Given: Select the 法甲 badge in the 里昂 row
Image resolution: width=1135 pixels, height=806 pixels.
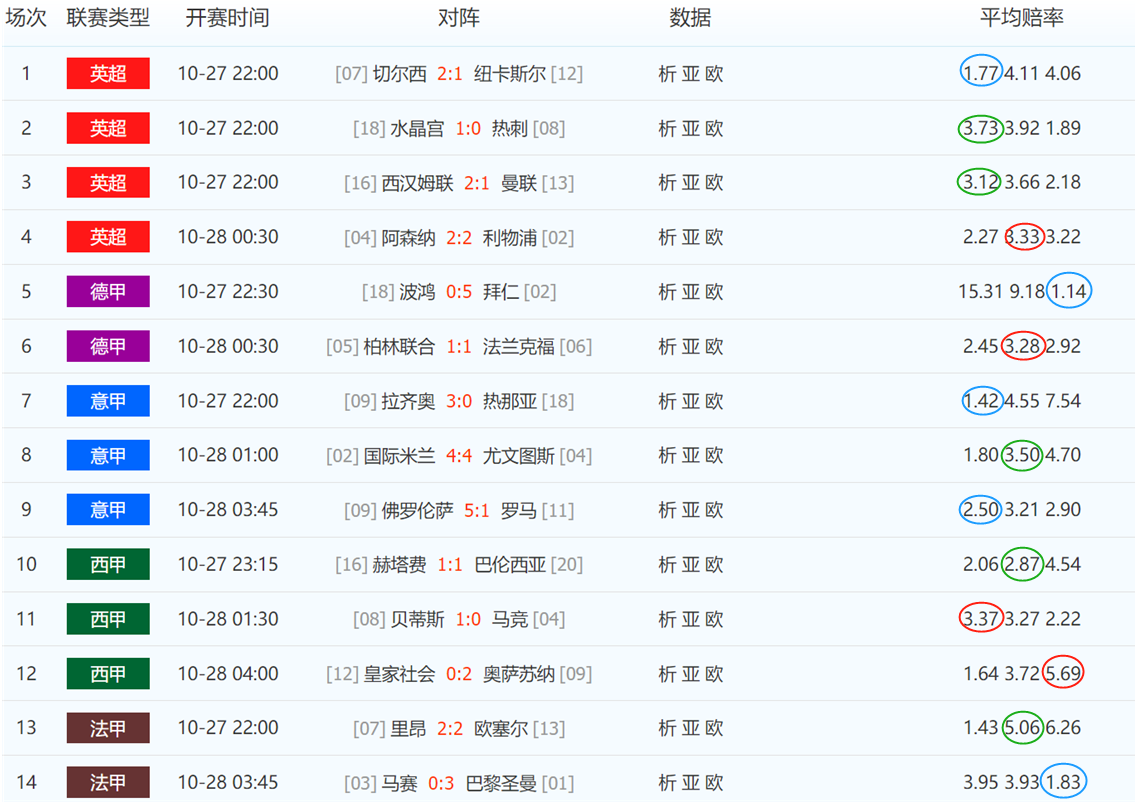Looking at the screenshot, I should [108, 728].
